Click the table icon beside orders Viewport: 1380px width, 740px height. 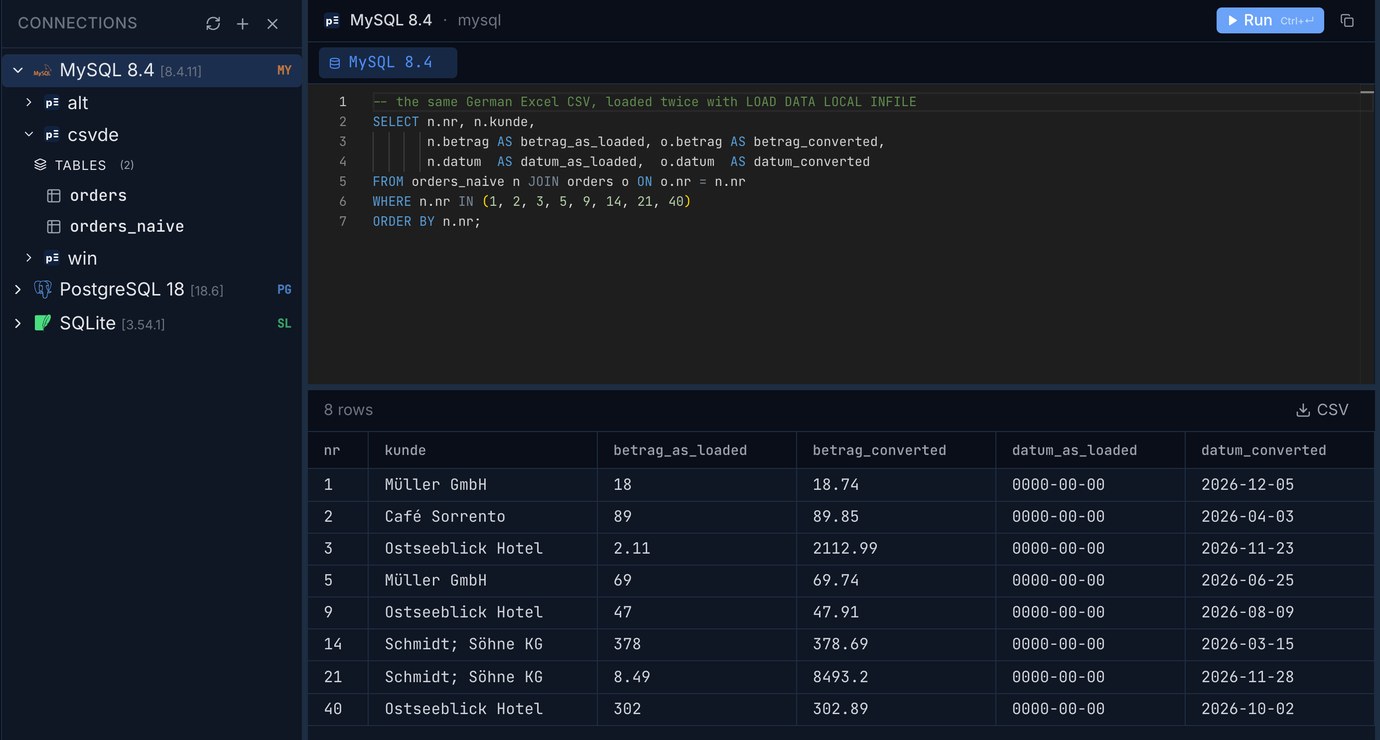(x=54, y=195)
